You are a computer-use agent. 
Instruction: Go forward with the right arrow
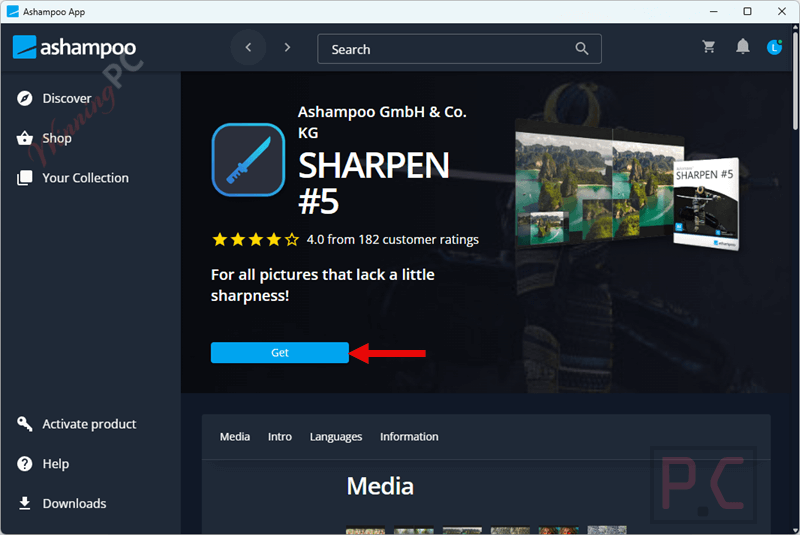click(x=287, y=47)
